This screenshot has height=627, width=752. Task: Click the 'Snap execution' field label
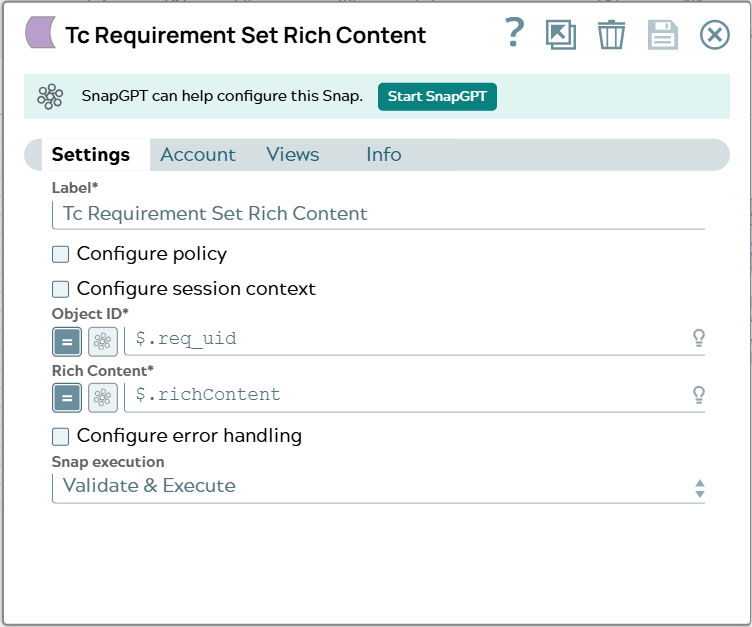coord(108,462)
